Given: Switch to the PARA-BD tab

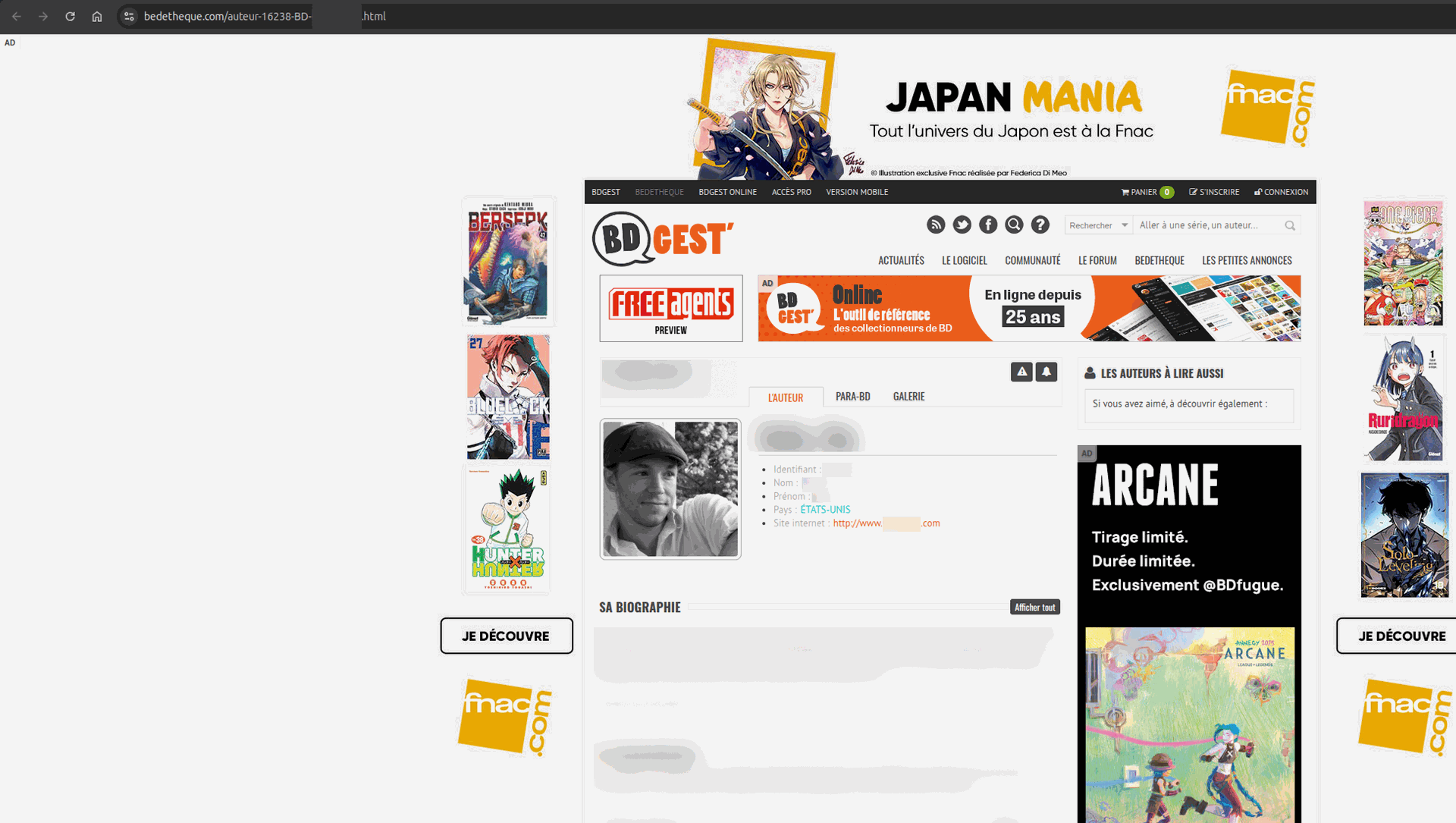Looking at the screenshot, I should [853, 396].
